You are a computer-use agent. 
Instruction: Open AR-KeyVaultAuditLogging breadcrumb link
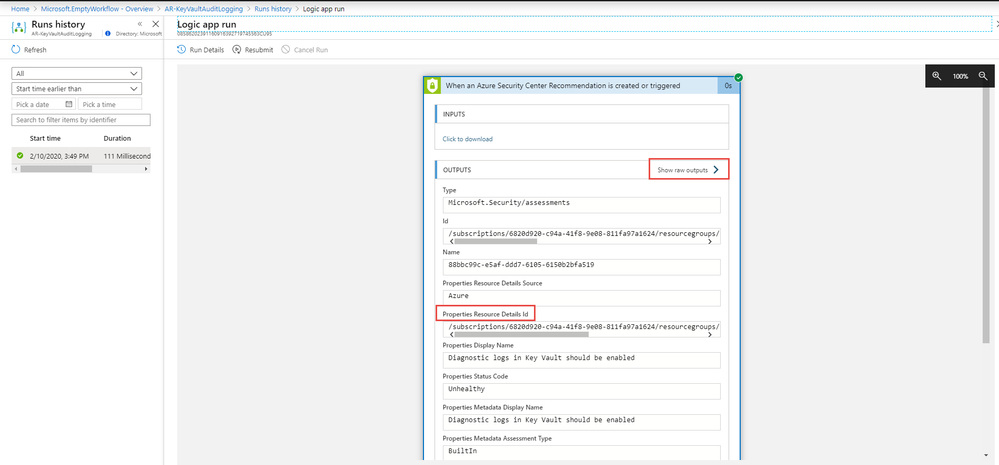click(x=203, y=9)
